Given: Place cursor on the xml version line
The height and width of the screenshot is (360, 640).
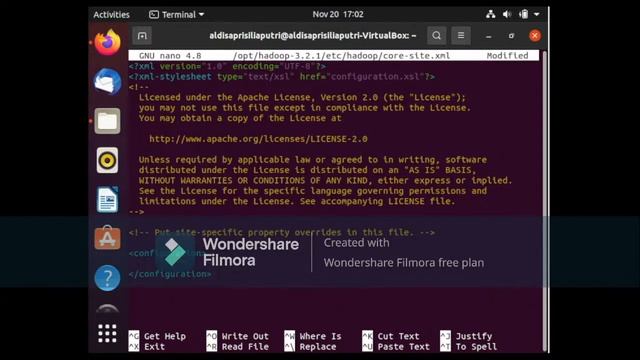Looking at the screenshot, I should [227, 66].
